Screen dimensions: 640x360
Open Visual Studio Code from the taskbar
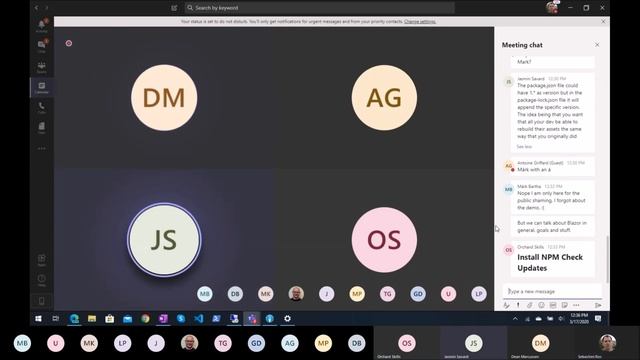(x=199, y=319)
